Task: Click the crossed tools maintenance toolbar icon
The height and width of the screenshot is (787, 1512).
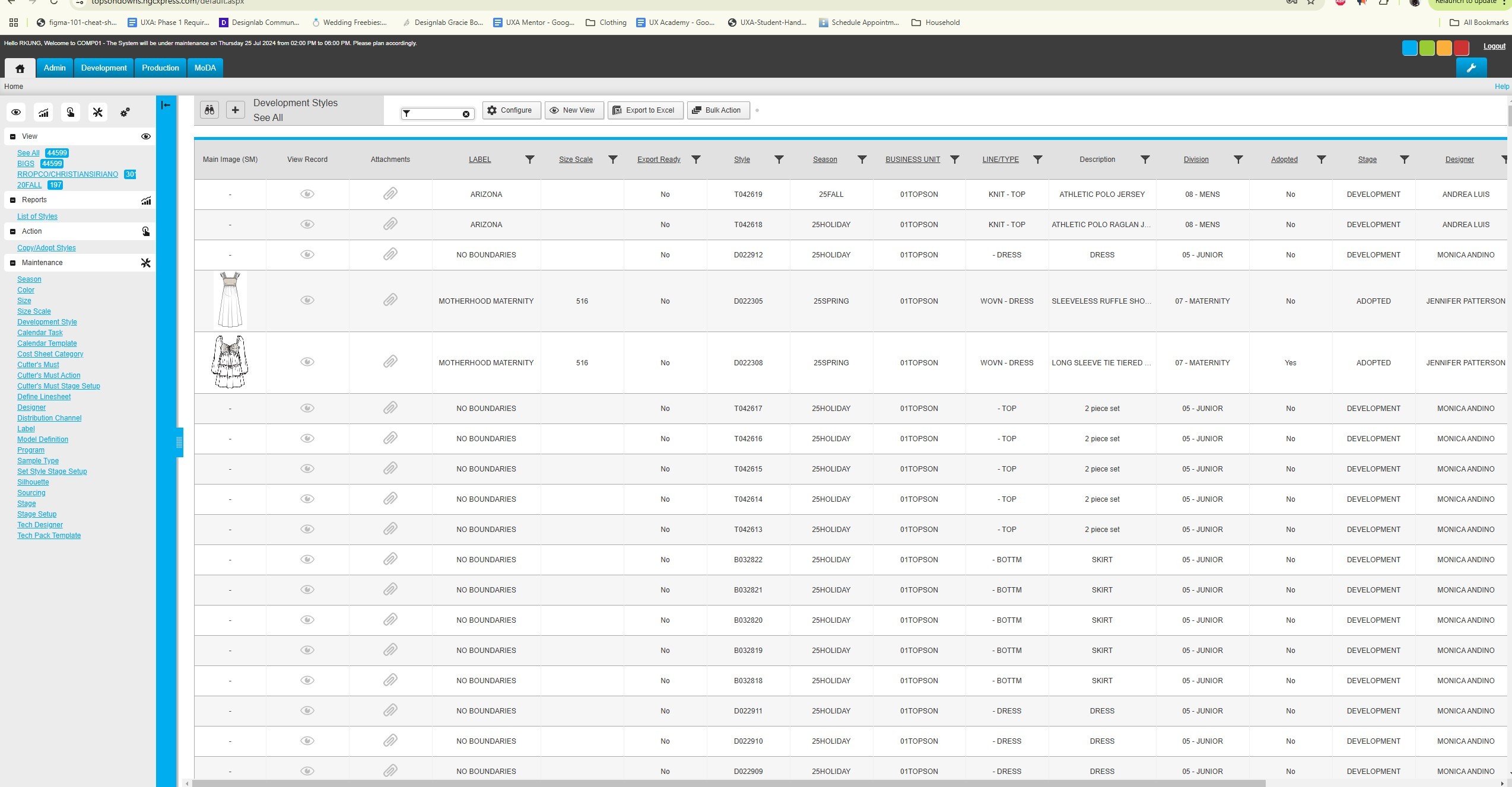Action: coord(98,113)
